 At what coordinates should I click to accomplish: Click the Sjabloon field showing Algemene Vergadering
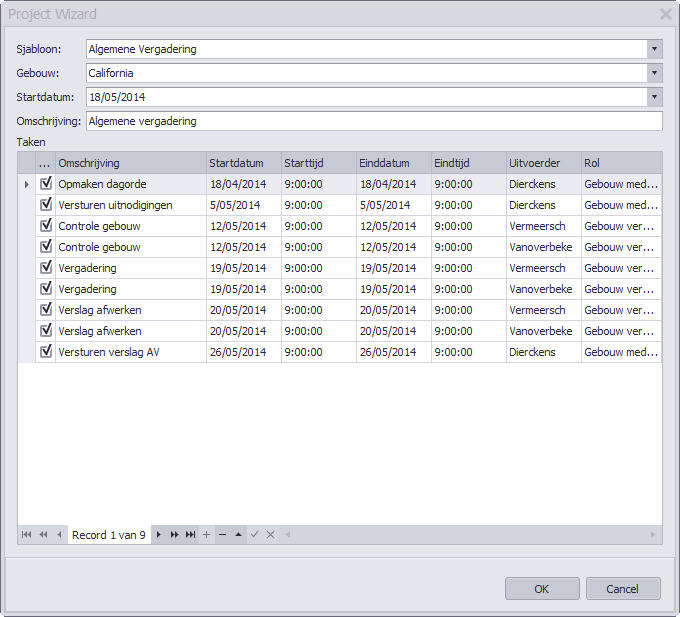pyautogui.click(x=366, y=49)
